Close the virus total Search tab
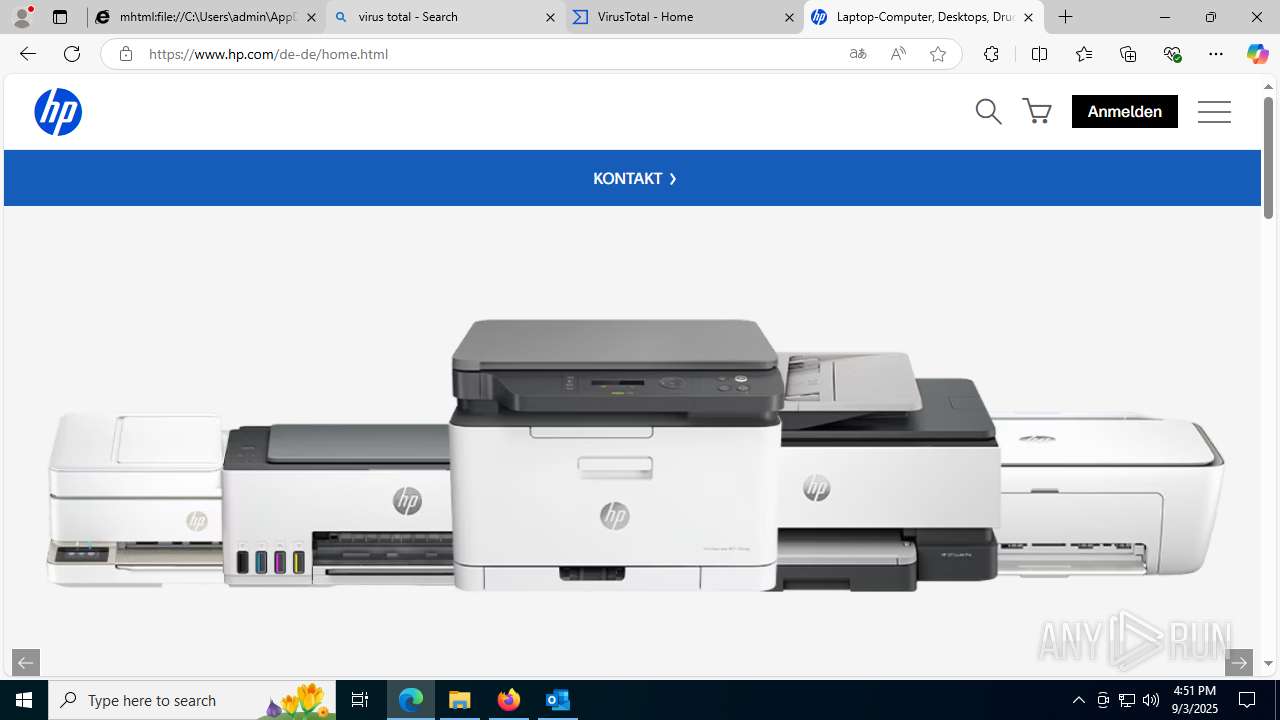 (550, 17)
